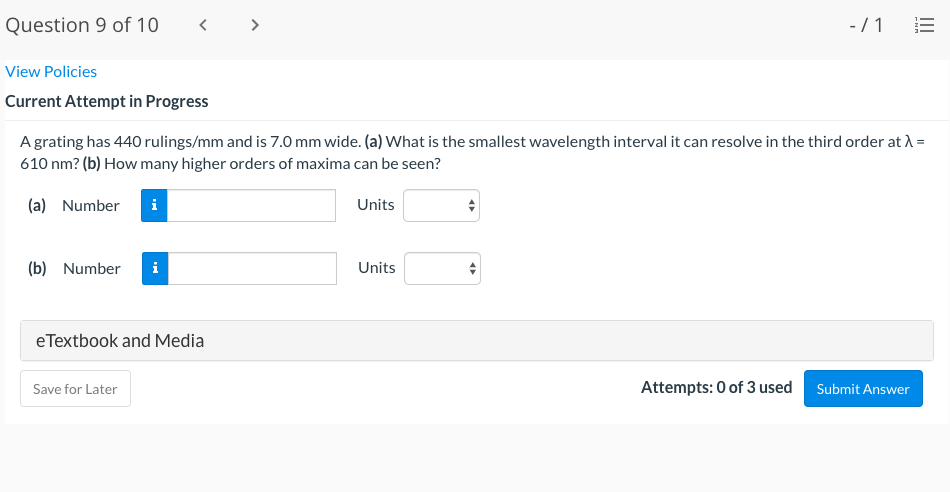Click the Units label for part (a)
The width and height of the screenshot is (950, 492).
pos(376,205)
